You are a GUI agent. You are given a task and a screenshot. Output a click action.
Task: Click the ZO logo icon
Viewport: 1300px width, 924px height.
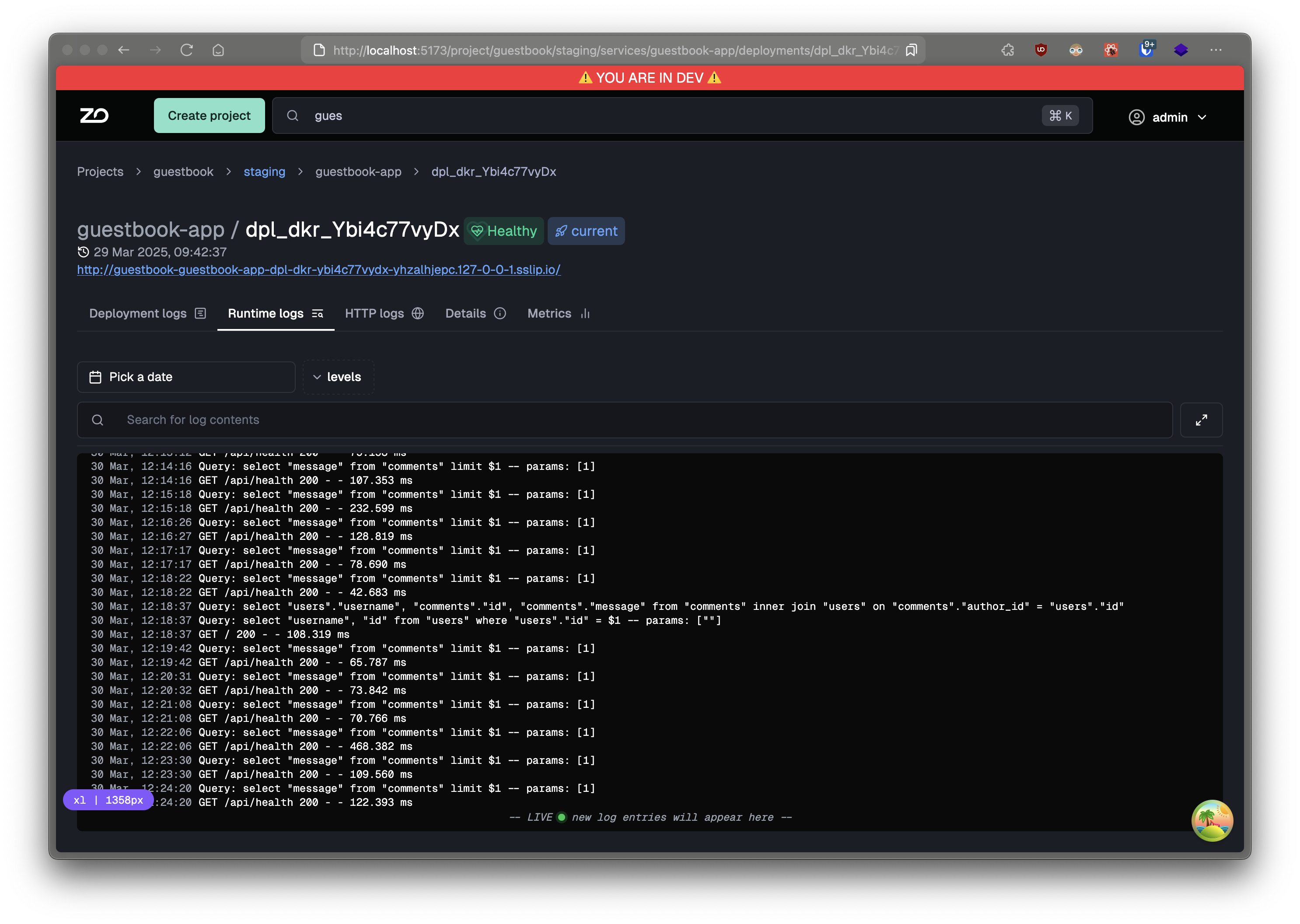tap(94, 116)
